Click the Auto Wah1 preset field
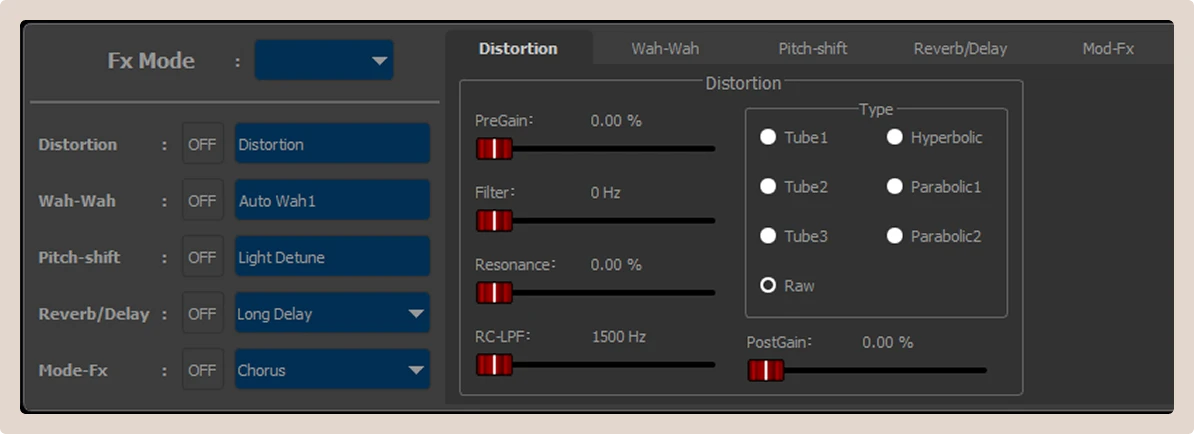Screen dimensions: 1194x434 332,201
